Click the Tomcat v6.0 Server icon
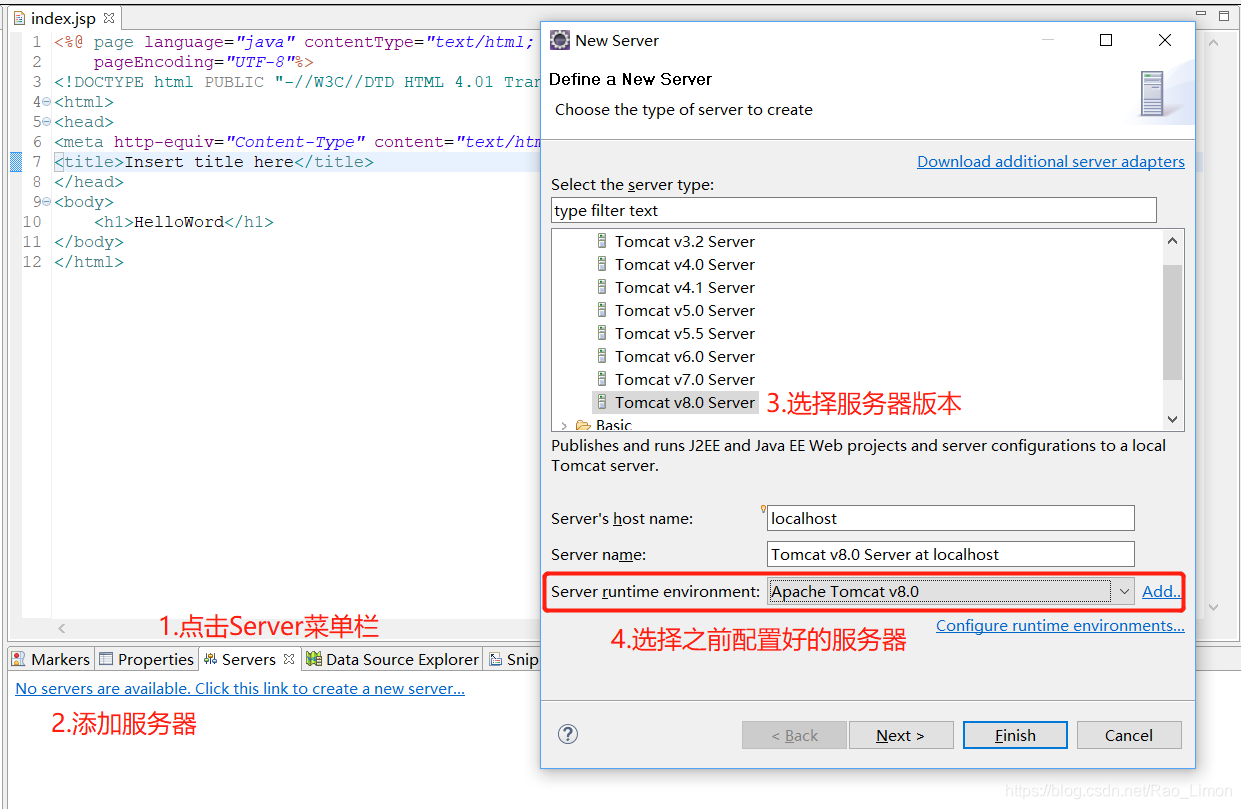 pyautogui.click(x=602, y=356)
